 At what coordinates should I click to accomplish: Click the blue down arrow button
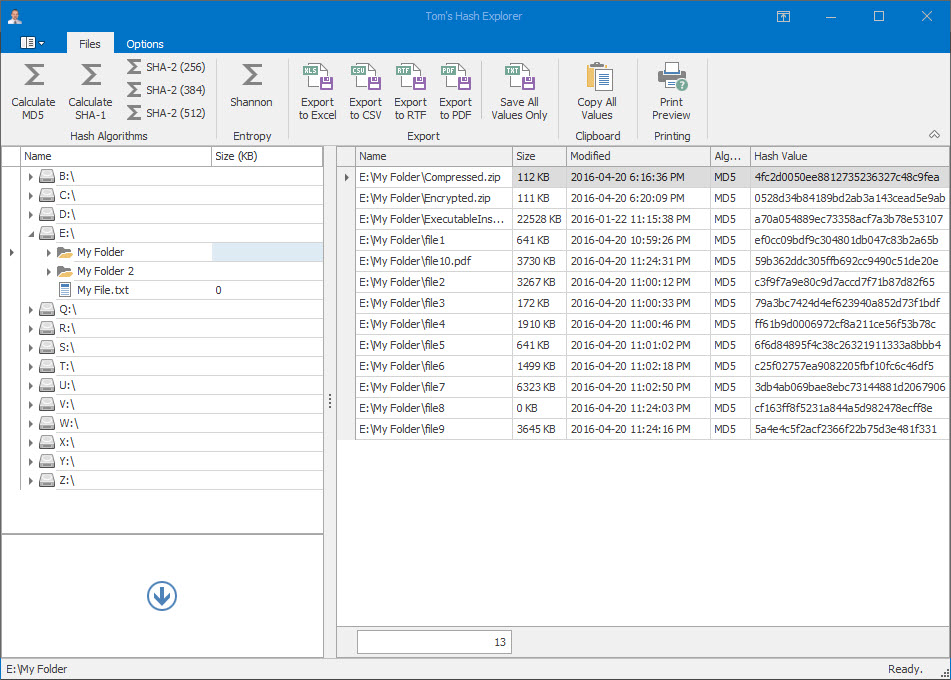coord(162,596)
